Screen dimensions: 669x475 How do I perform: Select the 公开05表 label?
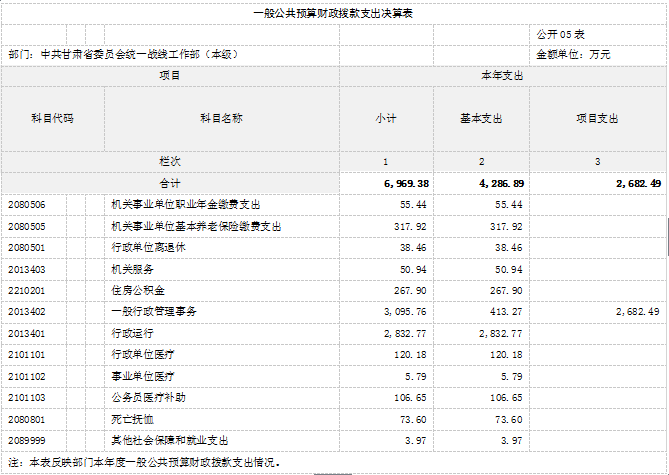[x=560, y=35]
